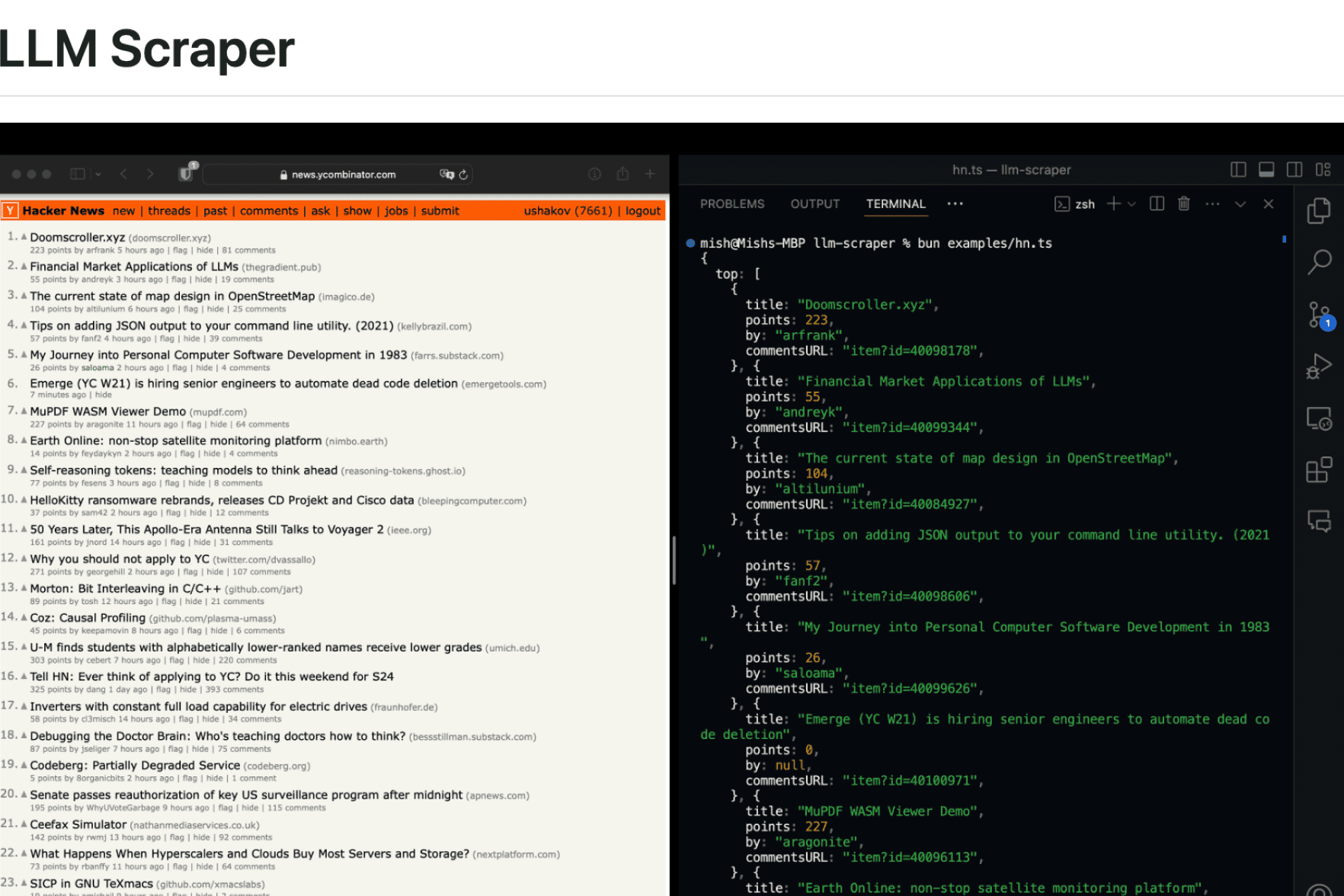Toggle Safari sidebar button
Viewport: 1344px width, 896px height.
tap(78, 174)
